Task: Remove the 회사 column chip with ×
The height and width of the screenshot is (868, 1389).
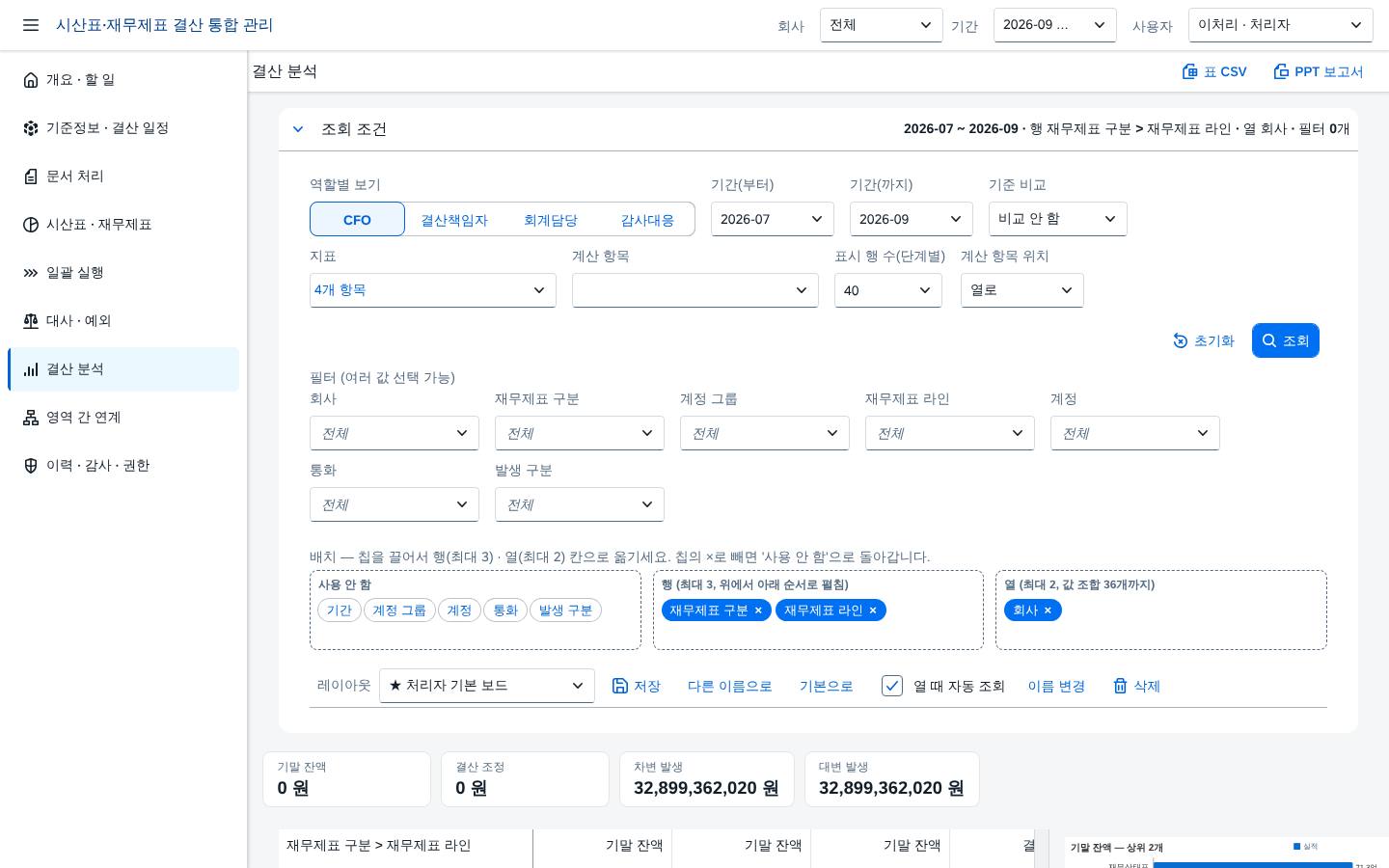Action: [x=1048, y=610]
